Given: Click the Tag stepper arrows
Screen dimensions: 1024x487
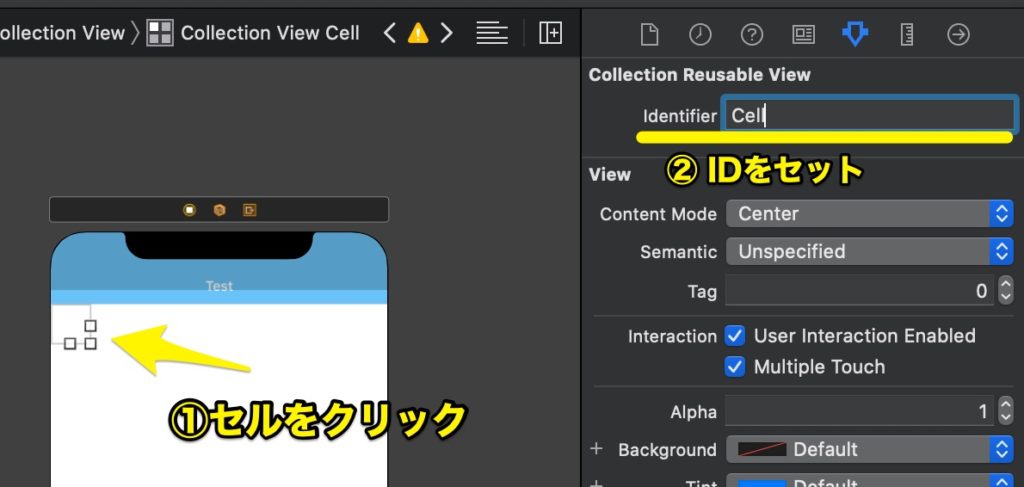Looking at the screenshot, I should click(x=1006, y=291).
